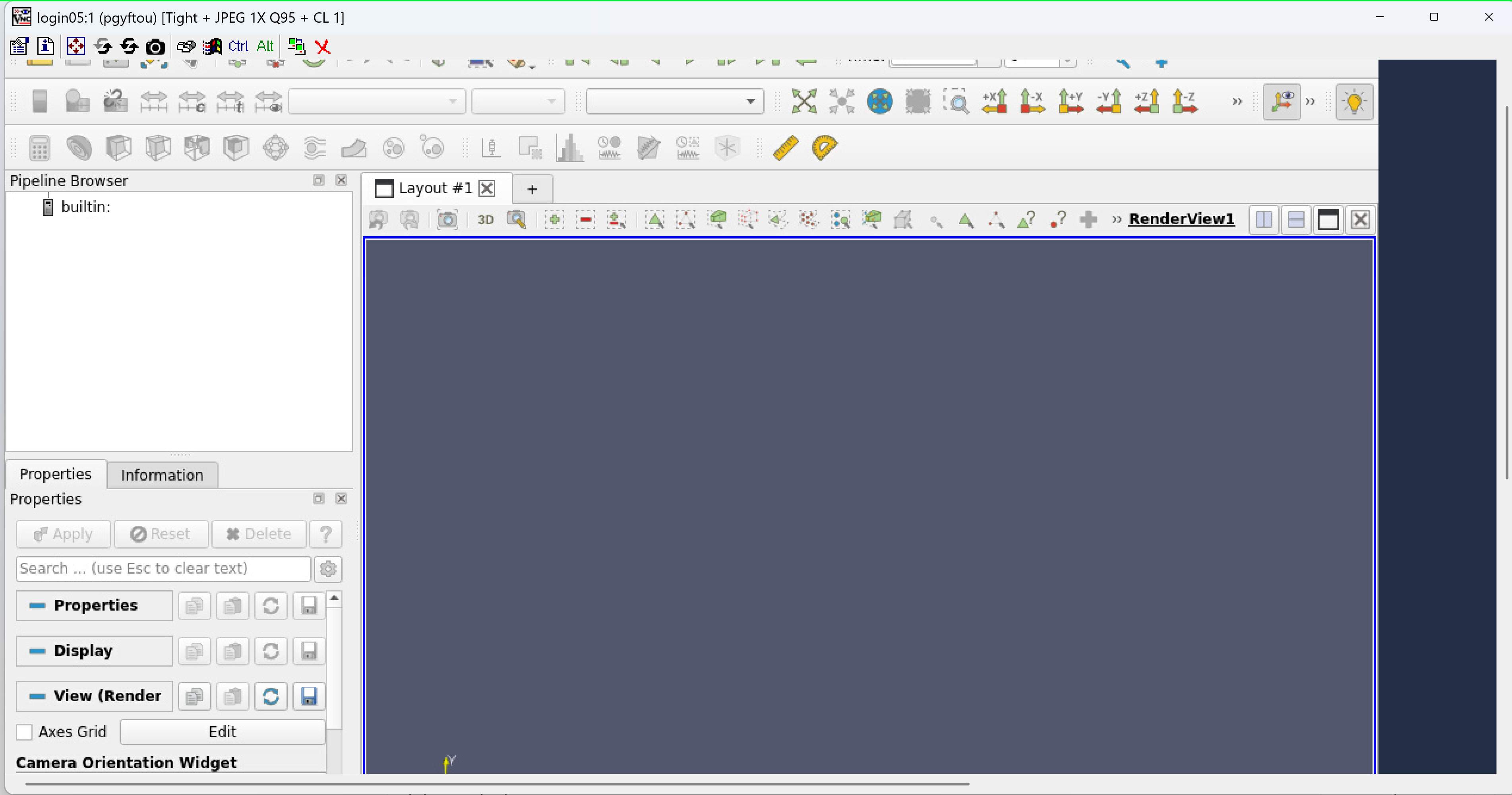
Task: Enable the Axes Grid checkbox
Action: coord(24,731)
